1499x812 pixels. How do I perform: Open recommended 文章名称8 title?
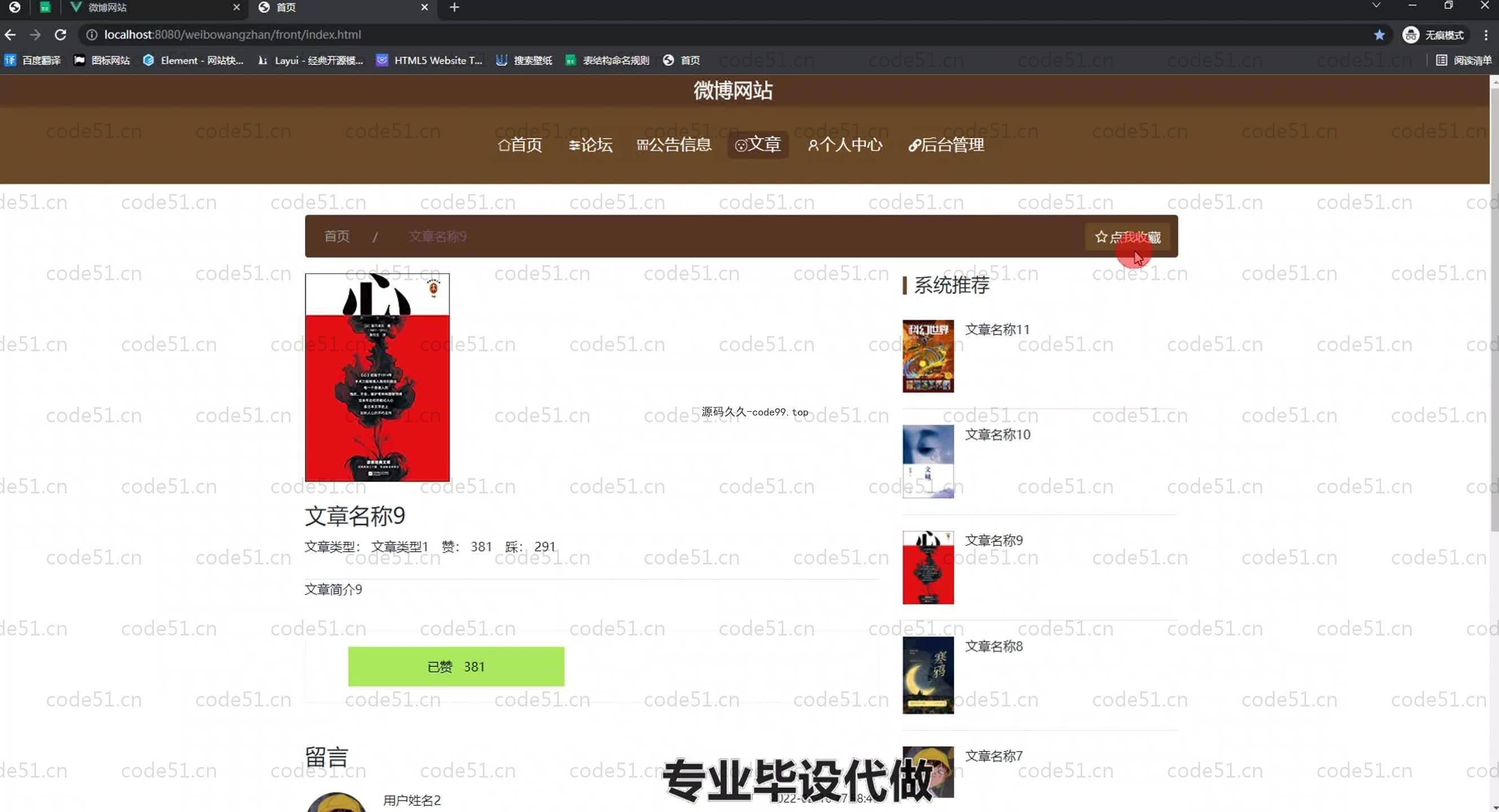(x=994, y=646)
